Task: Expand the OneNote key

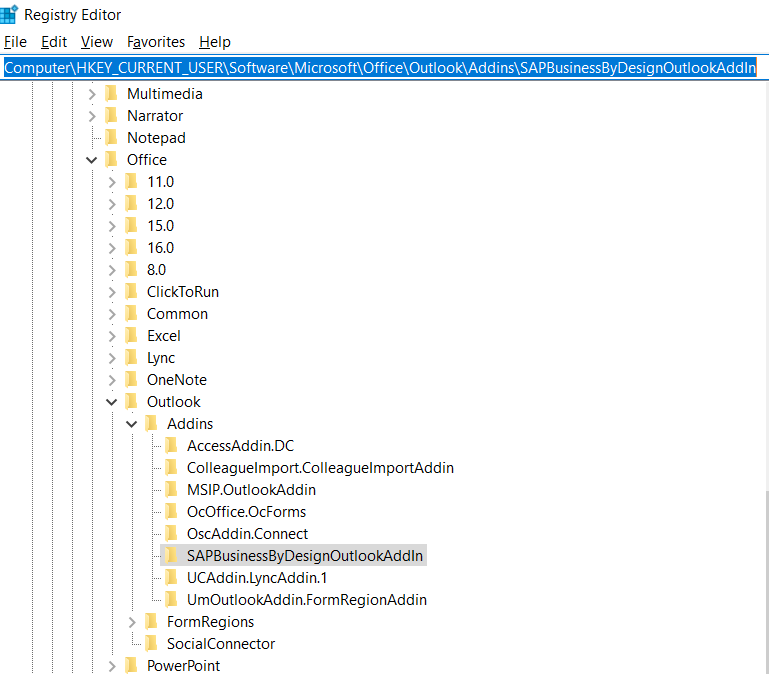Action: pos(112,380)
